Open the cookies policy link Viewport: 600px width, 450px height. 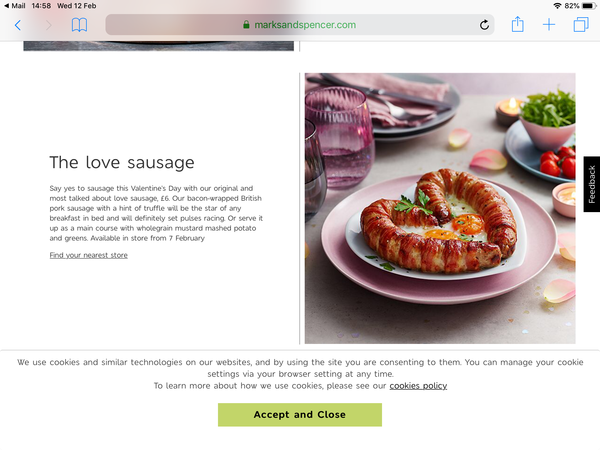coord(418,386)
